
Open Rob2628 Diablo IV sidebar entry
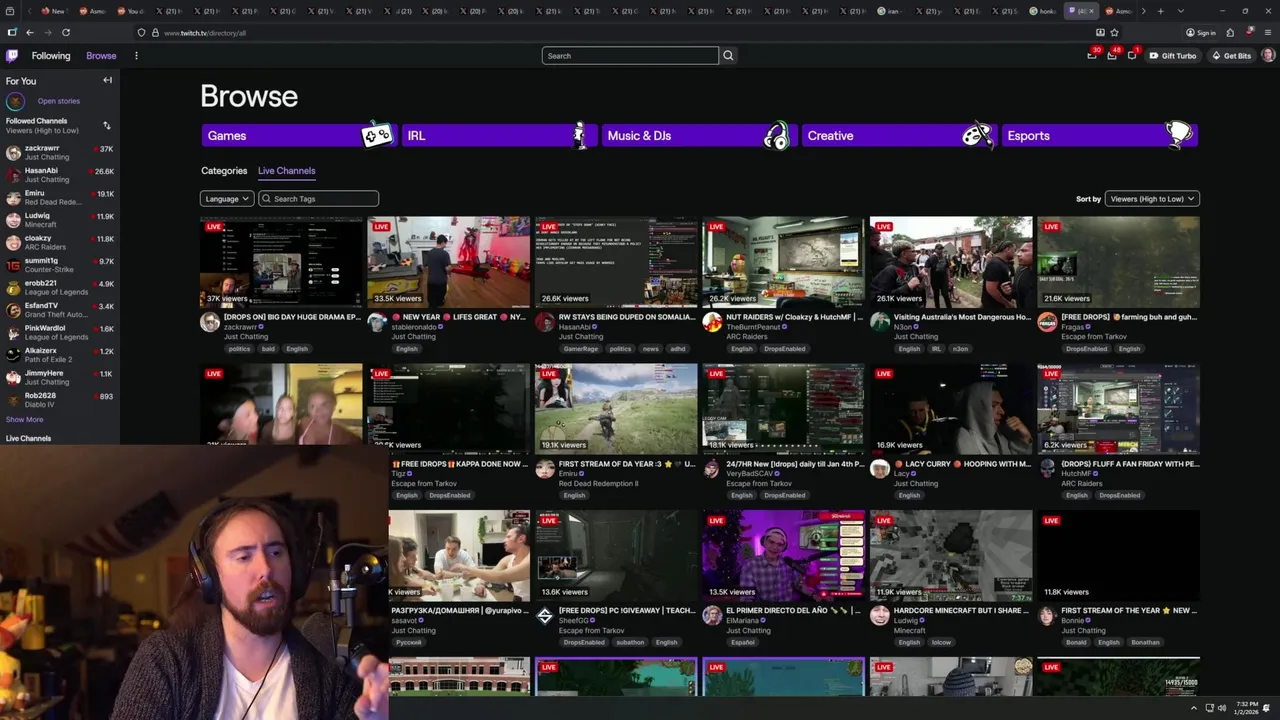[x=60, y=399]
